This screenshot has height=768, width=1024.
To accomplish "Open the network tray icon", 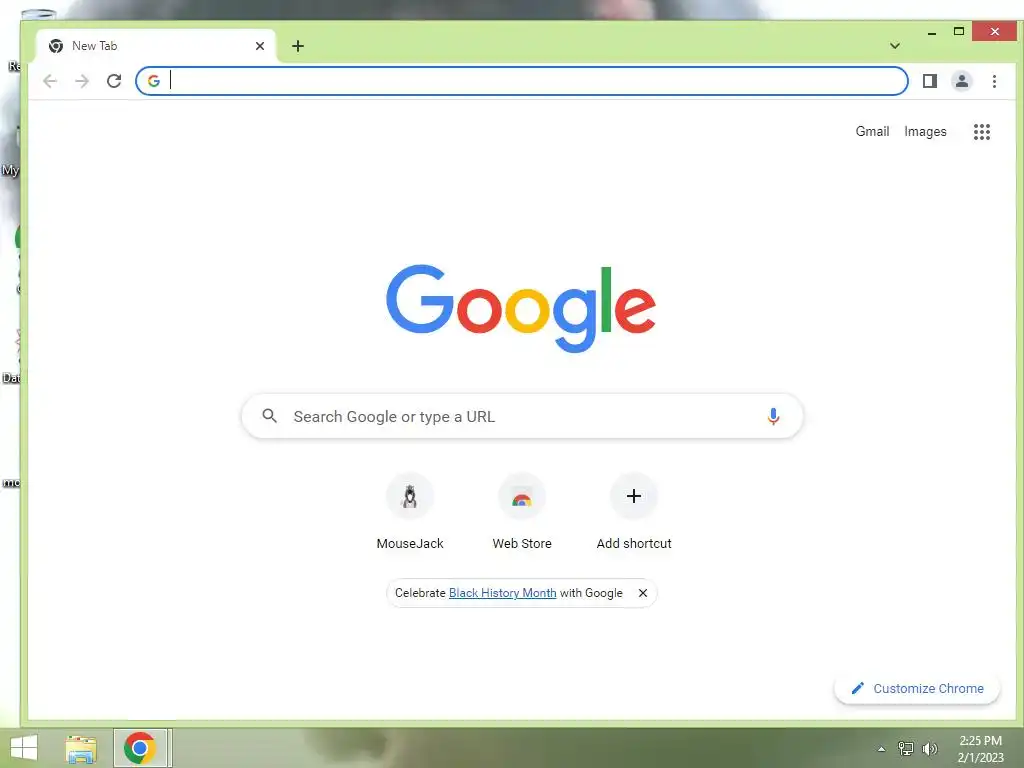I will (906, 748).
